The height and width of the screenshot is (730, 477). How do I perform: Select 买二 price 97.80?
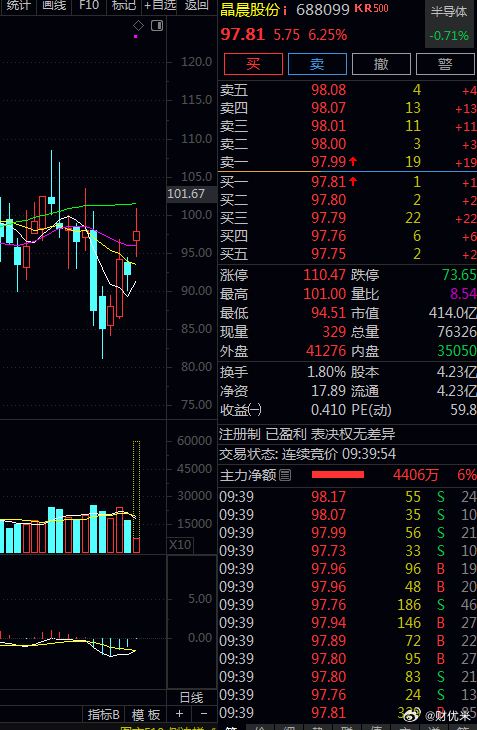329,200
